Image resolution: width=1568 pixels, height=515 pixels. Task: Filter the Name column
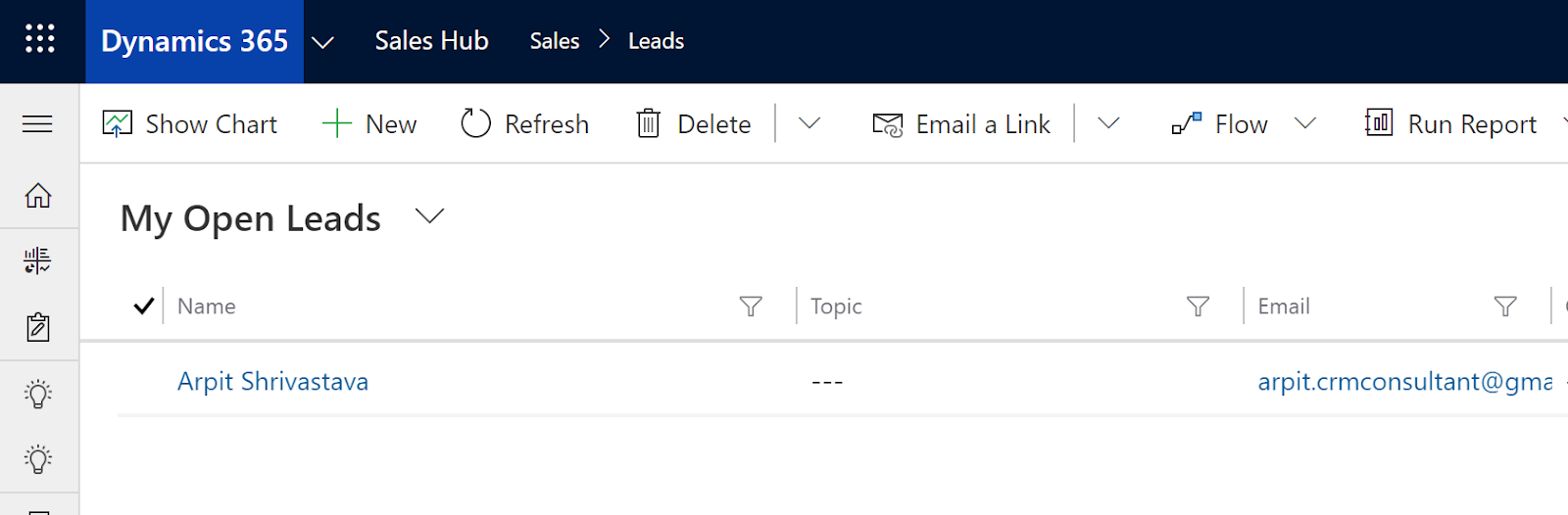[751, 306]
